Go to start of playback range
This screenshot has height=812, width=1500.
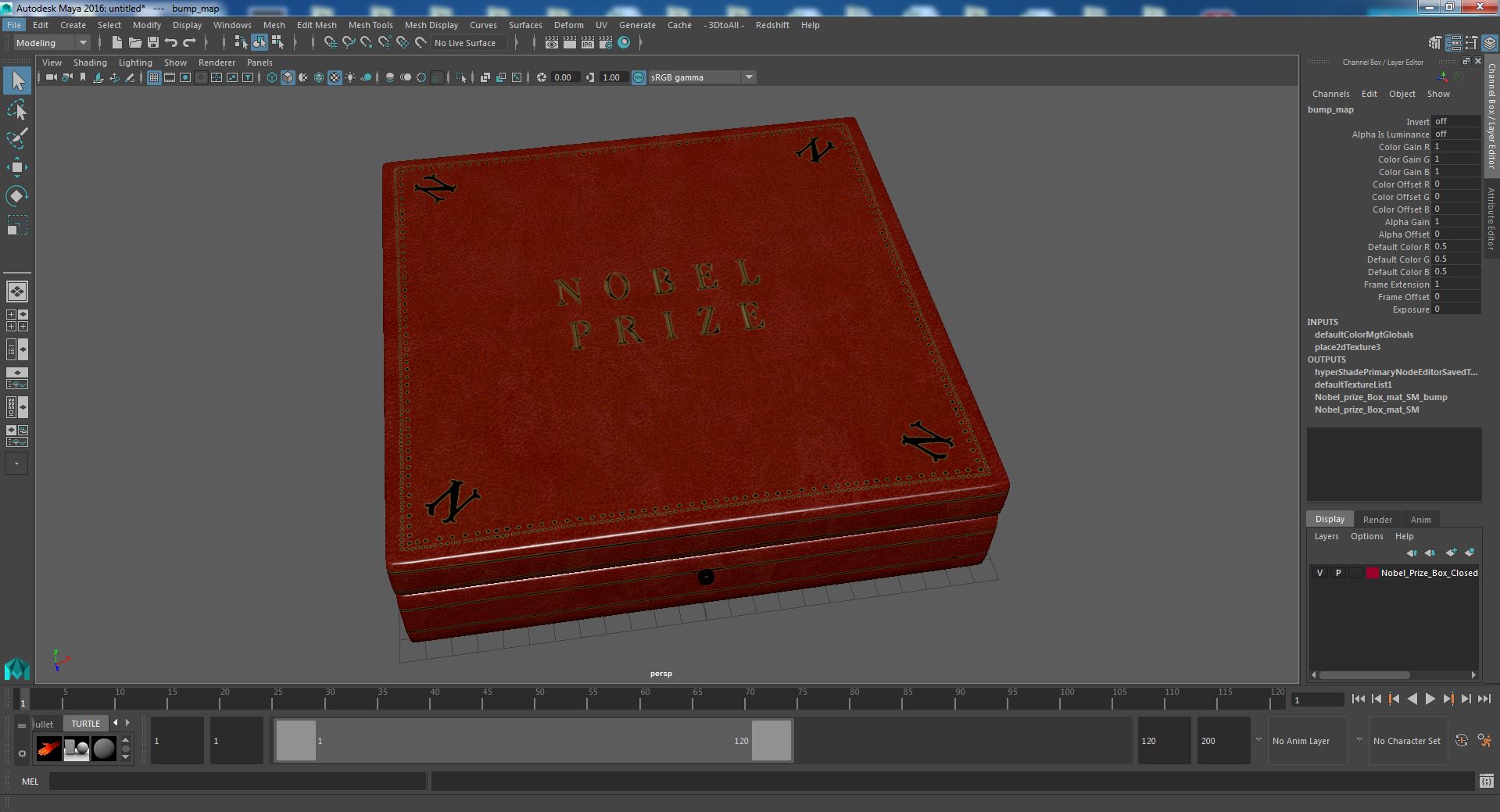[x=1358, y=699]
